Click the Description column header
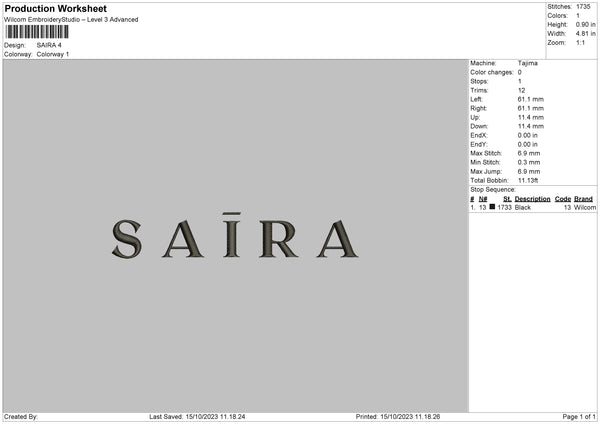600x424 pixels. pyautogui.click(x=532, y=199)
